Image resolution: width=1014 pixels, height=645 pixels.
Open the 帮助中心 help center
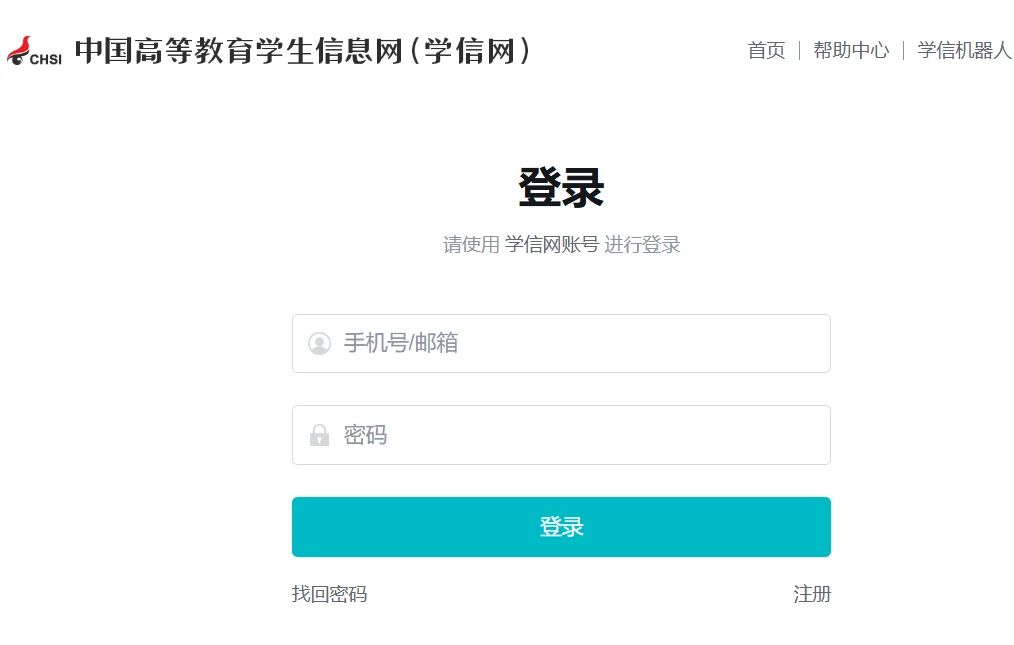851,50
